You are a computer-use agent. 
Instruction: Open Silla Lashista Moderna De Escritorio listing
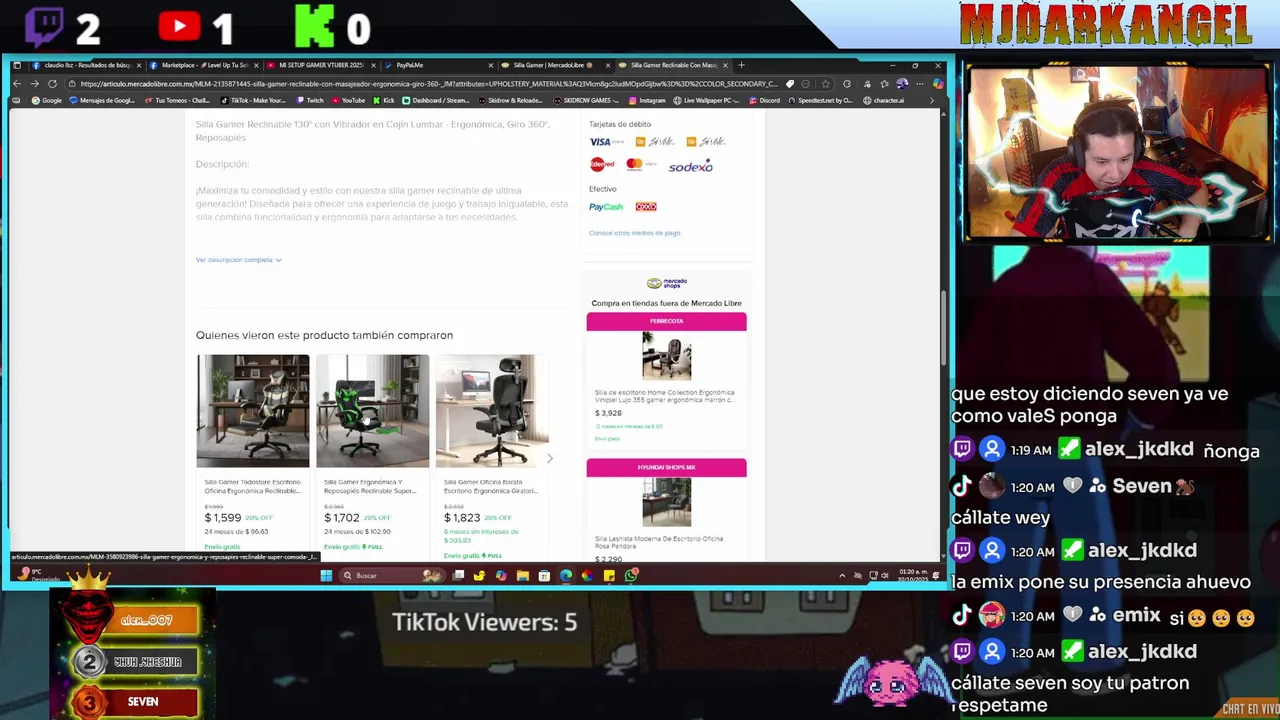tap(659, 542)
